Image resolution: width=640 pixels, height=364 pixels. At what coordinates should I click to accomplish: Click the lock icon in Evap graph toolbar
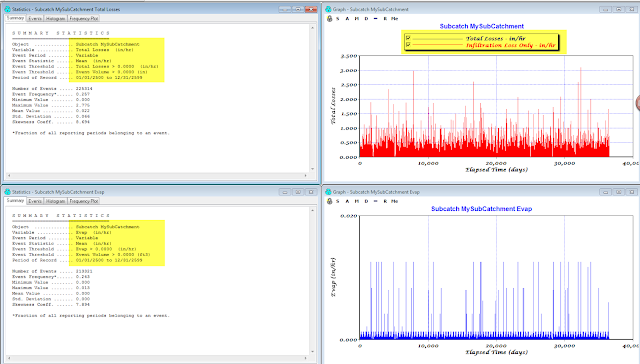[329, 201]
